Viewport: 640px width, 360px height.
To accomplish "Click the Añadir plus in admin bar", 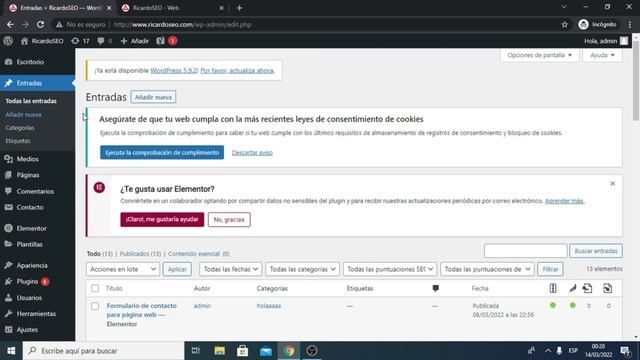I will [134, 41].
